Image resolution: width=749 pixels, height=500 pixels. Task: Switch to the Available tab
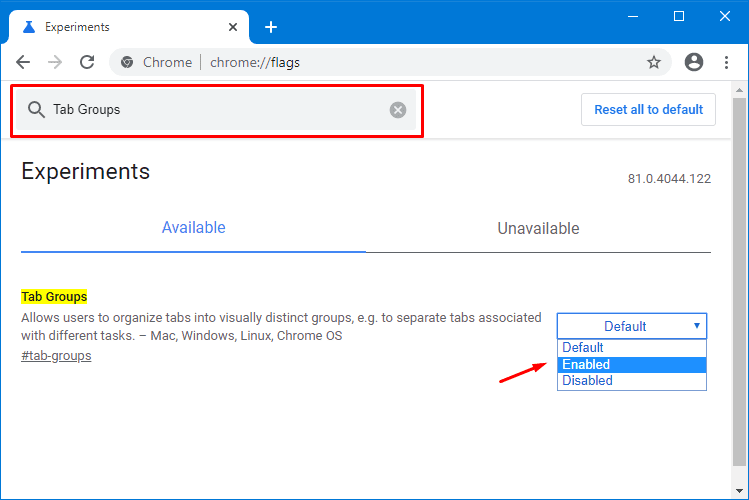[193, 227]
